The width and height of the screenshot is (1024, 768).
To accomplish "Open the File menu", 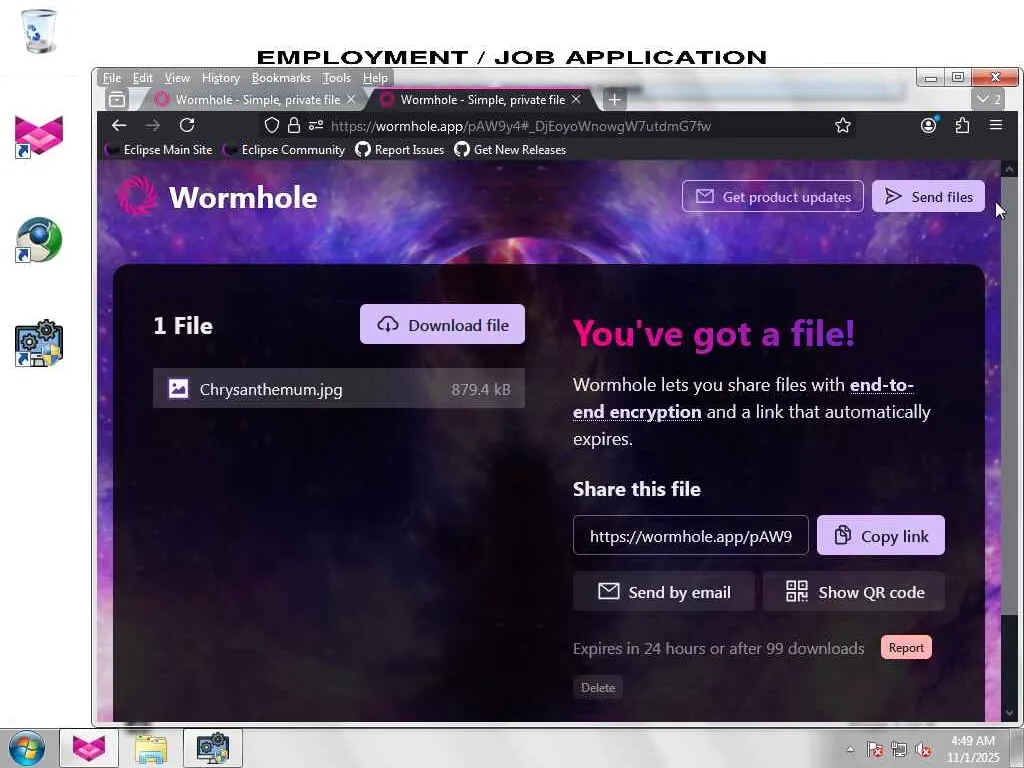I will click(112, 78).
